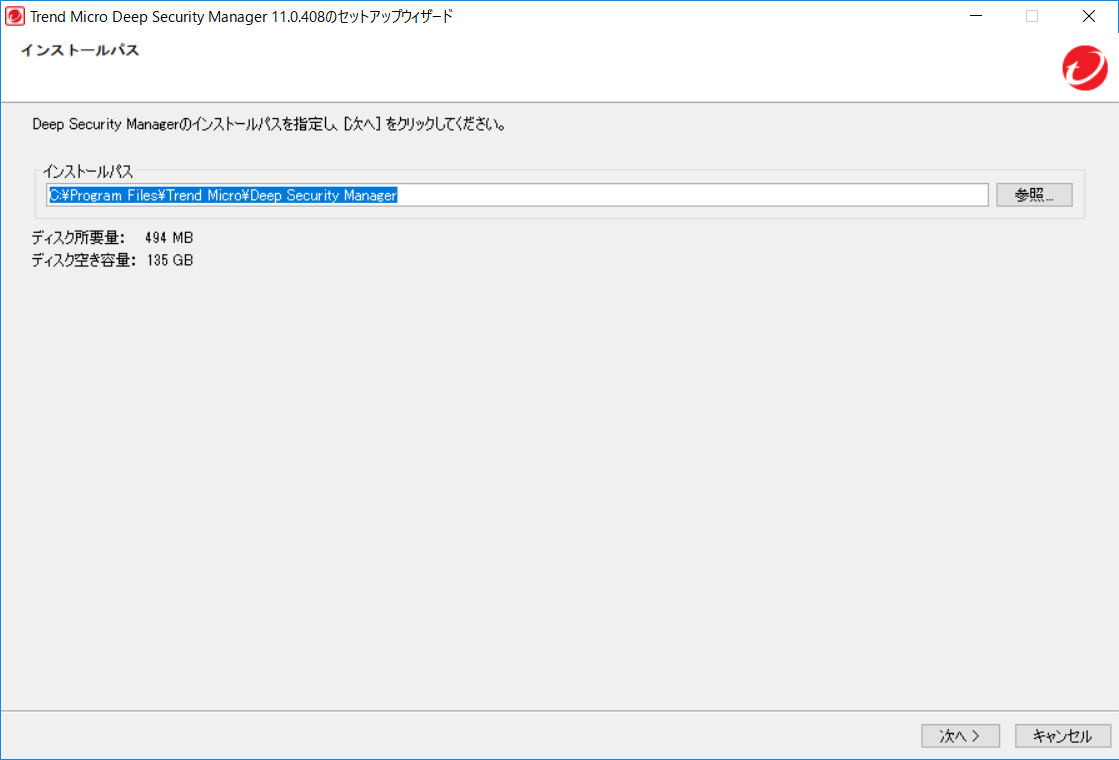Image resolution: width=1119 pixels, height=760 pixels.
Task: Click the Trend Micro icon in title bar
Action: tap(14, 16)
